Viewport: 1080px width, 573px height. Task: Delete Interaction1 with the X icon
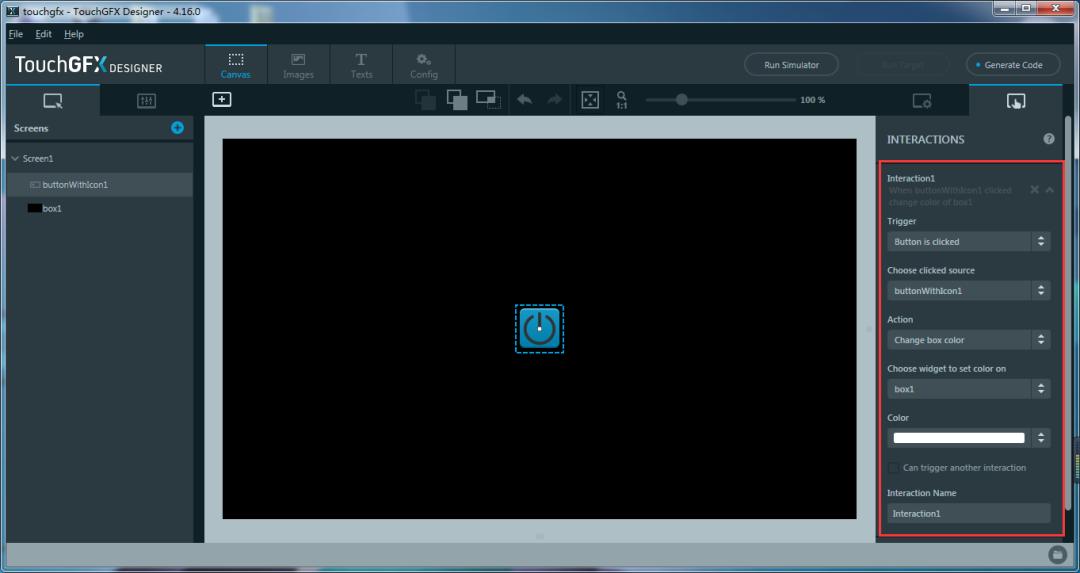pos(1034,189)
